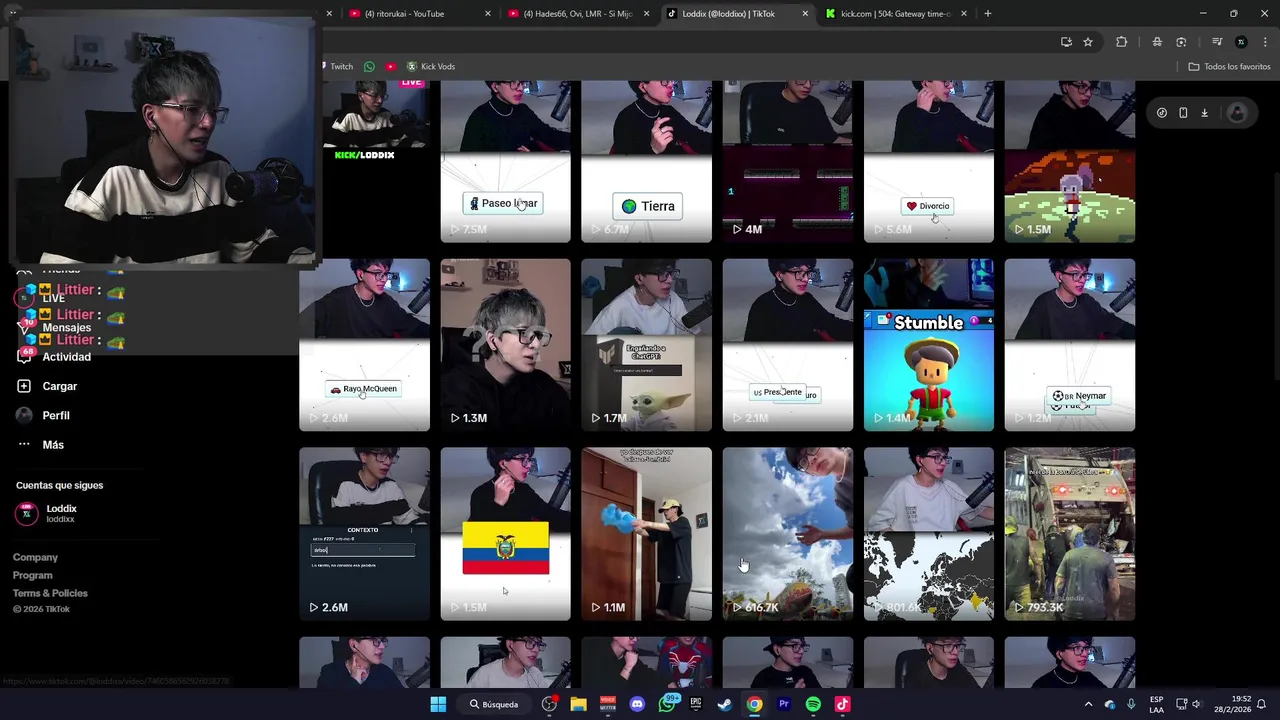The image size is (1280, 720).
Task: Open TikTok app icon in taskbar
Action: (x=842, y=704)
